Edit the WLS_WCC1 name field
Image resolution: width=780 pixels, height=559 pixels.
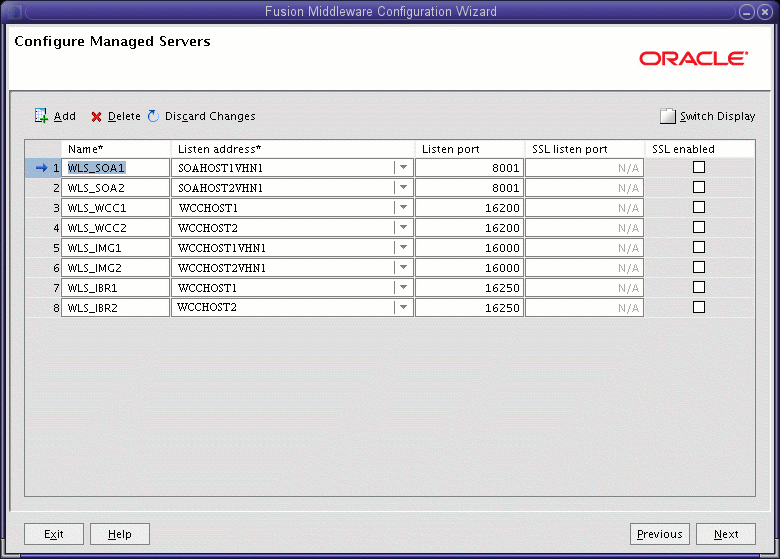tap(115, 208)
